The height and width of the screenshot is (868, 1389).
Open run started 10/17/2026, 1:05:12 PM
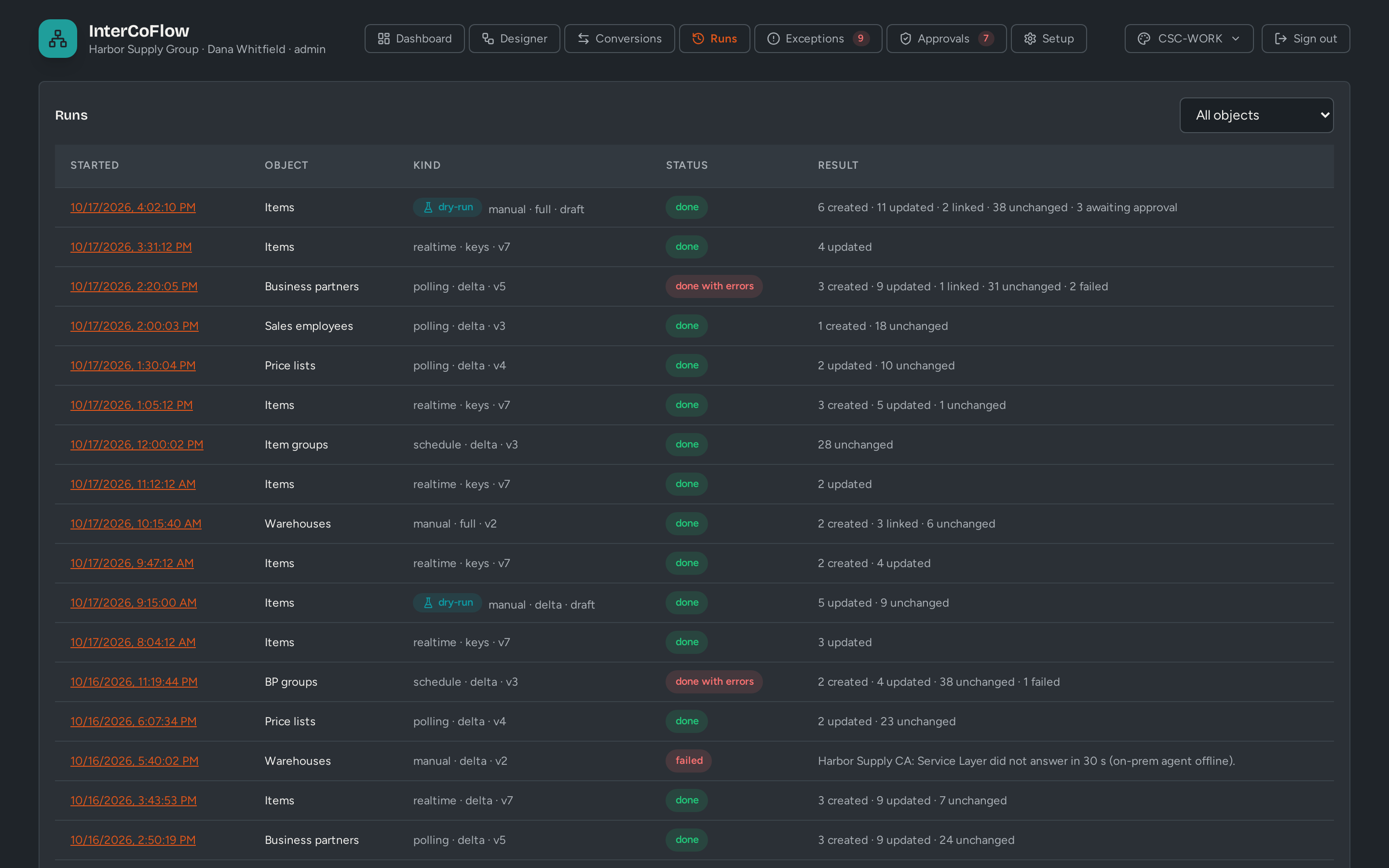[132, 405]
